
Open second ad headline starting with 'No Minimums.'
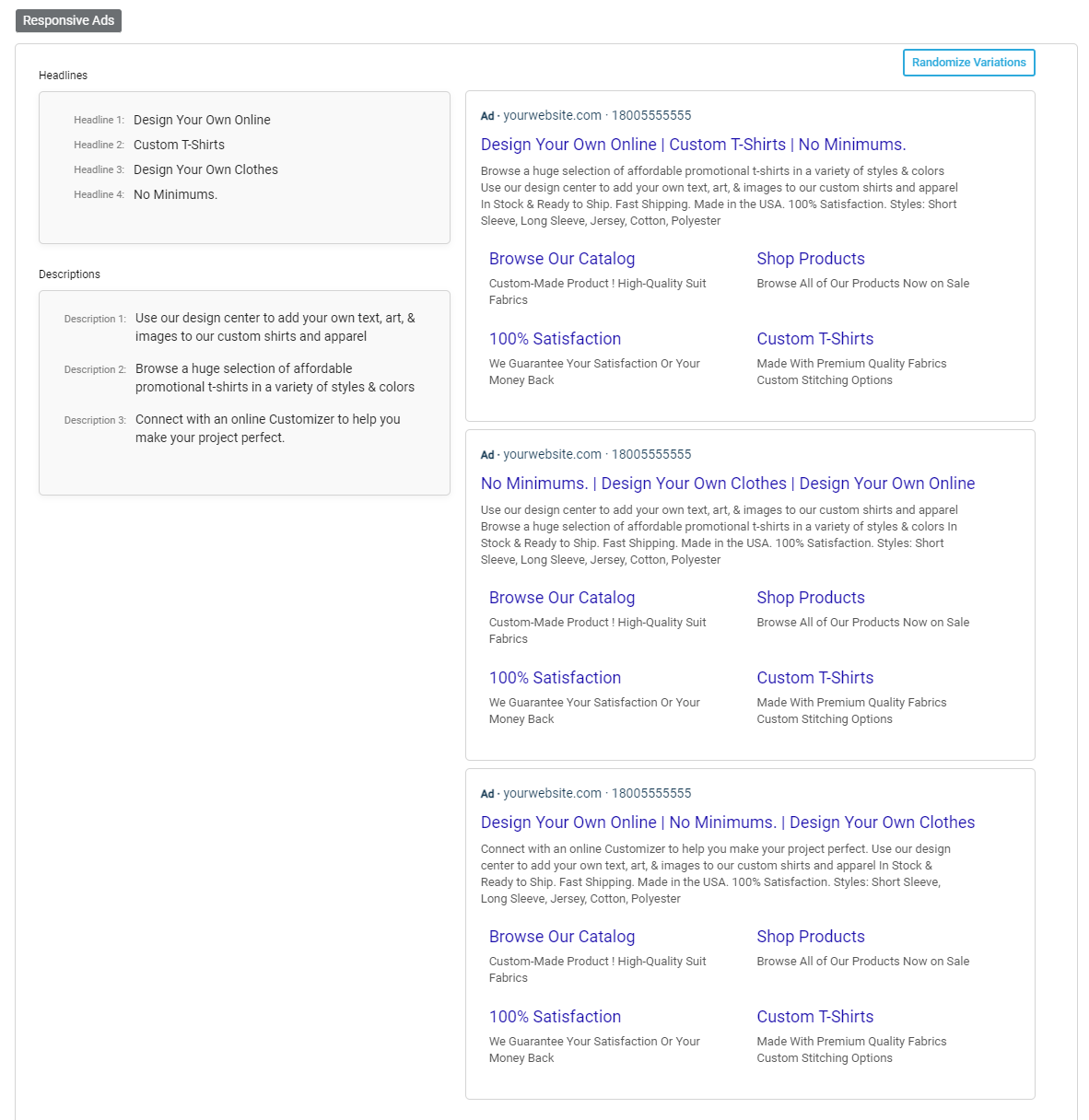727,484
